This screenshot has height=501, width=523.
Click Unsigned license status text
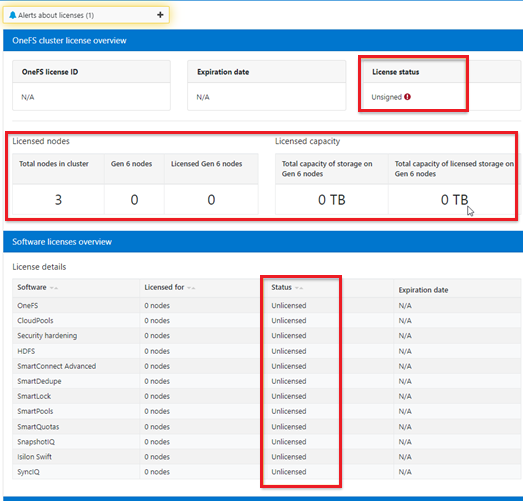pos(387,97)
